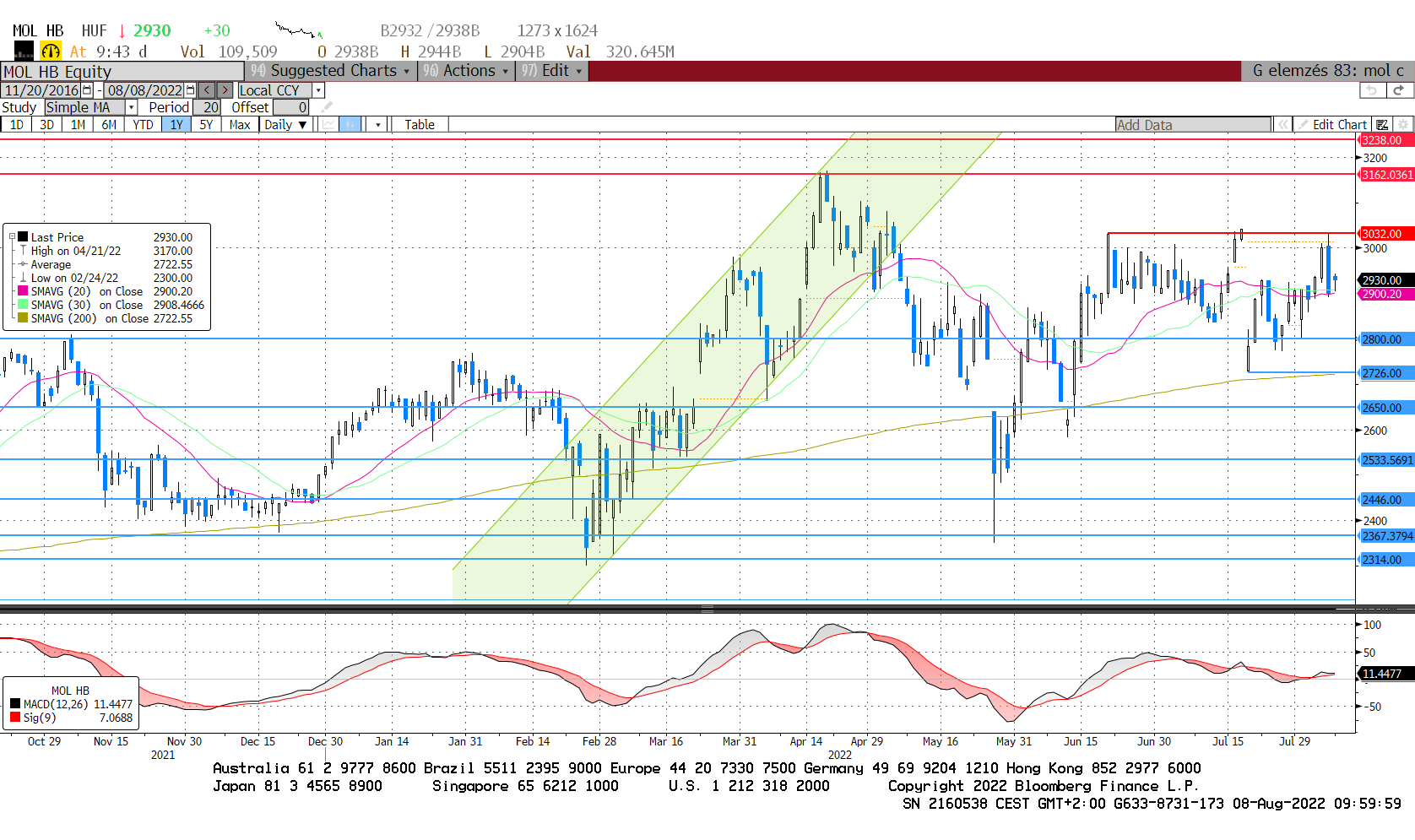Switch to Table view

tap(420, 125)
